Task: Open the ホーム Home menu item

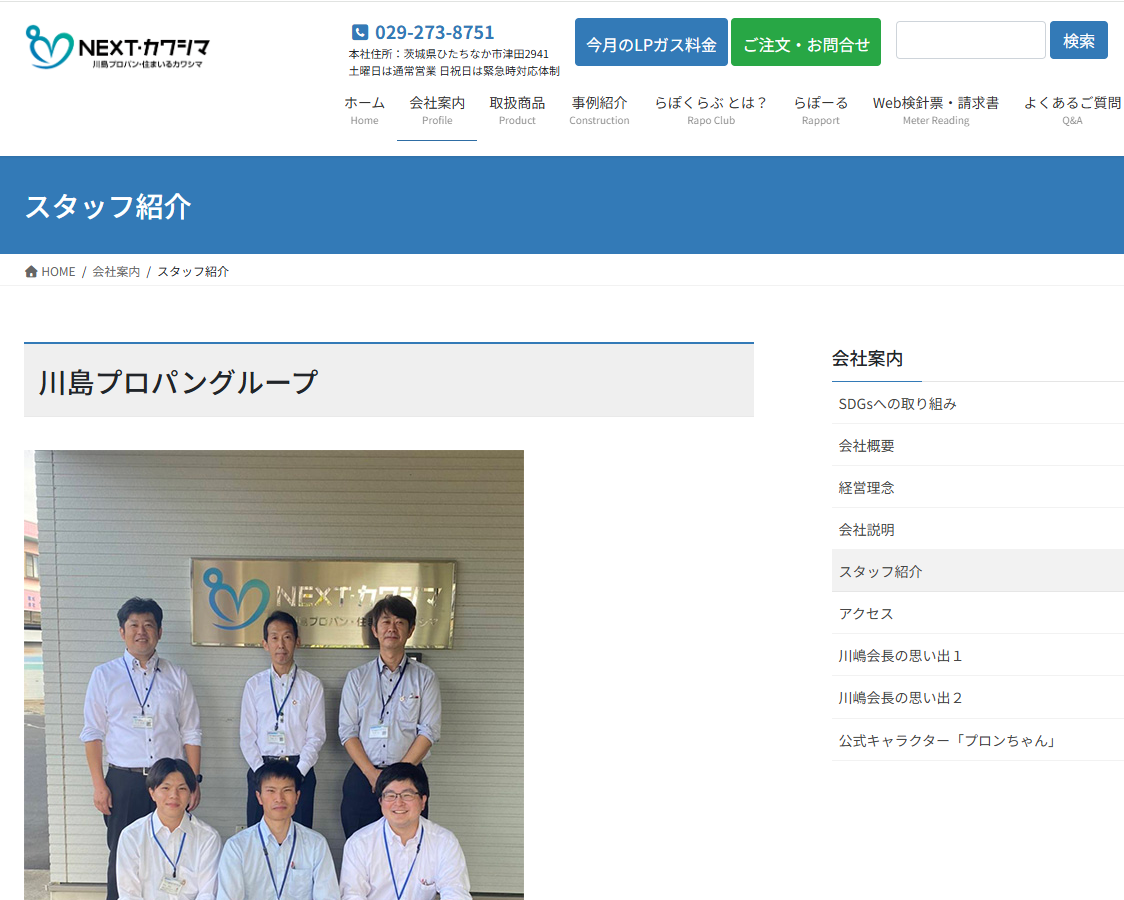Action: pos(364,110)
